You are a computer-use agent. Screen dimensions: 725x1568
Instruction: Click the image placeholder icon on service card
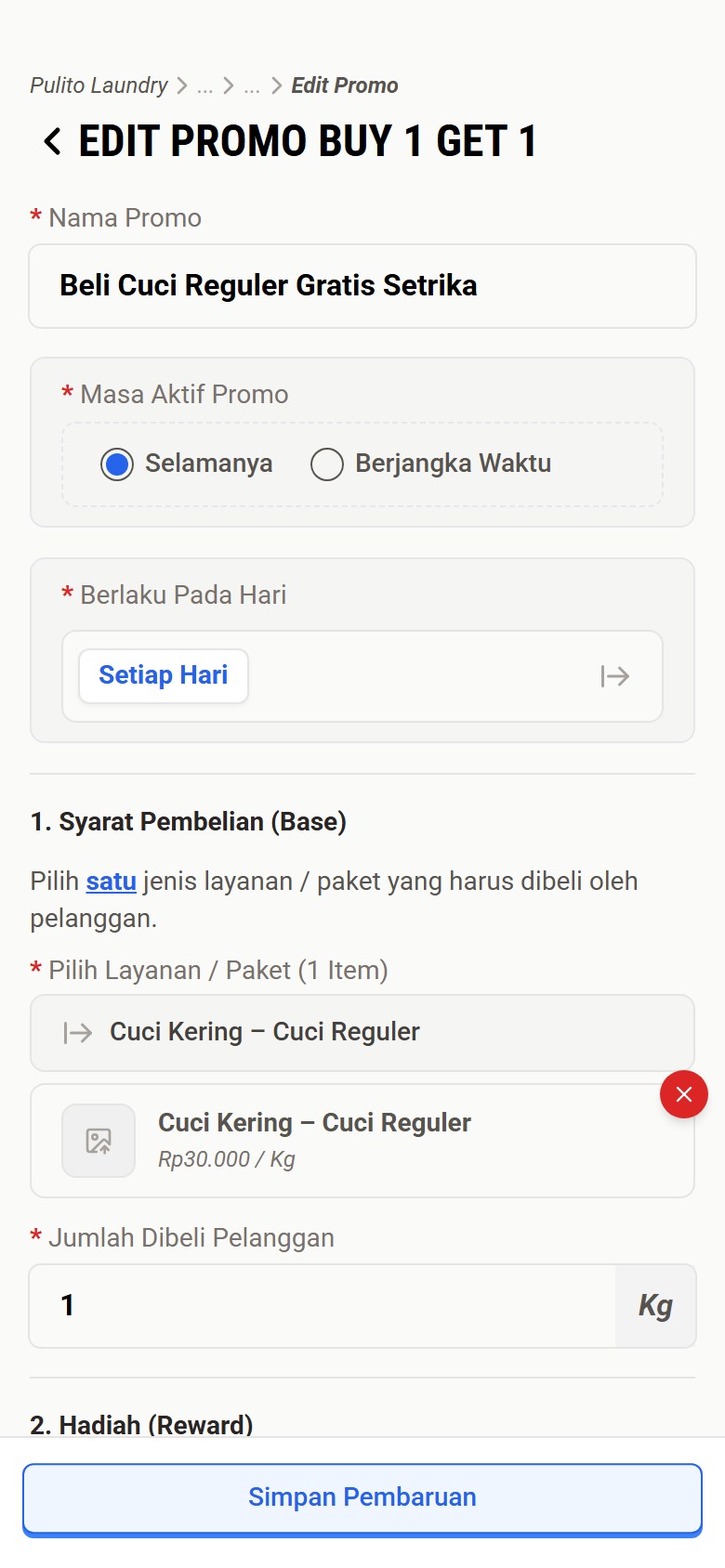(99, 1141)
